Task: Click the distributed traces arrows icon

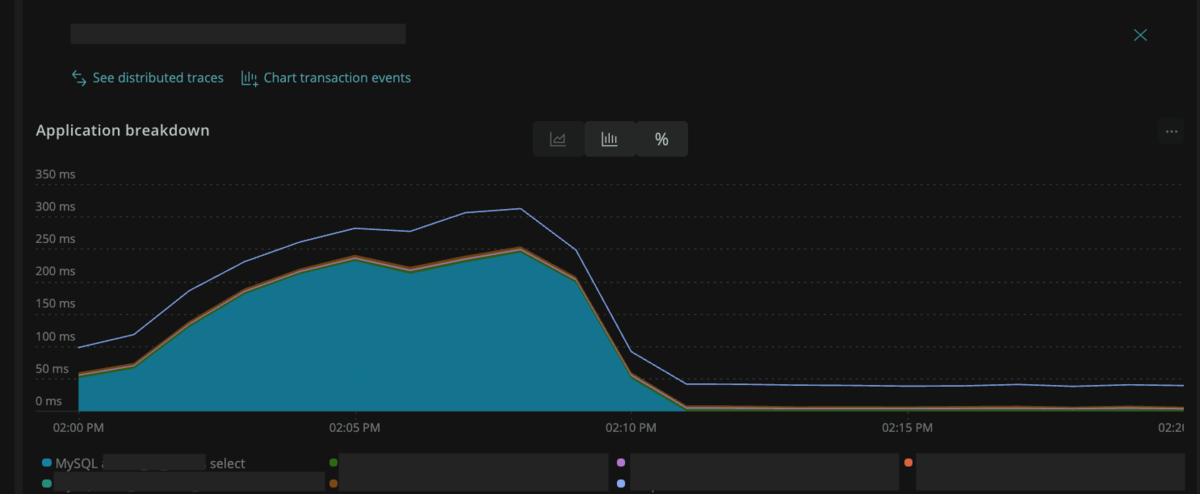Action: tap(79, 78)
